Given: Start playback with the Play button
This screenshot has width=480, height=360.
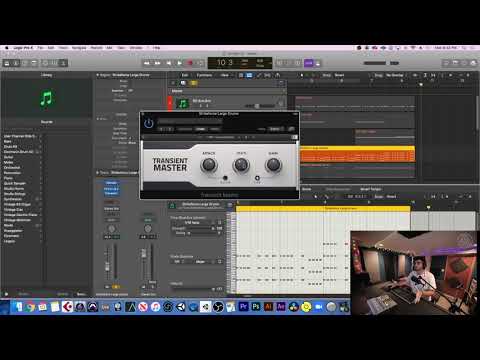Looking at the screenshot, I should [179, 63].
